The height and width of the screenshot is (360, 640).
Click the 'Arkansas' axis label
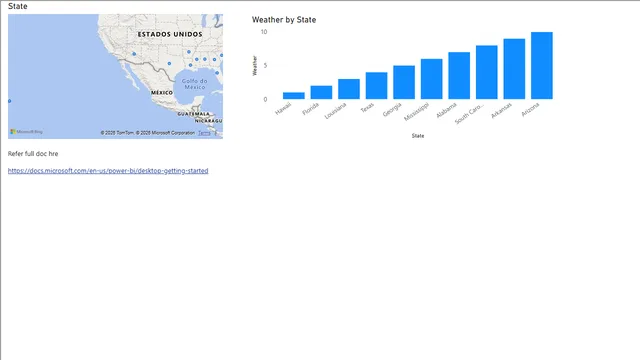(x=501, y=110)
